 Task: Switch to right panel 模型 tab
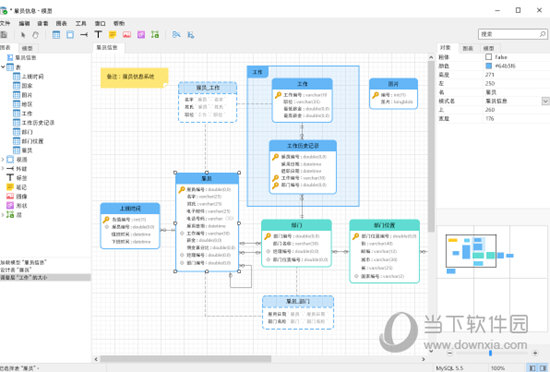click(x=489, y=48)
